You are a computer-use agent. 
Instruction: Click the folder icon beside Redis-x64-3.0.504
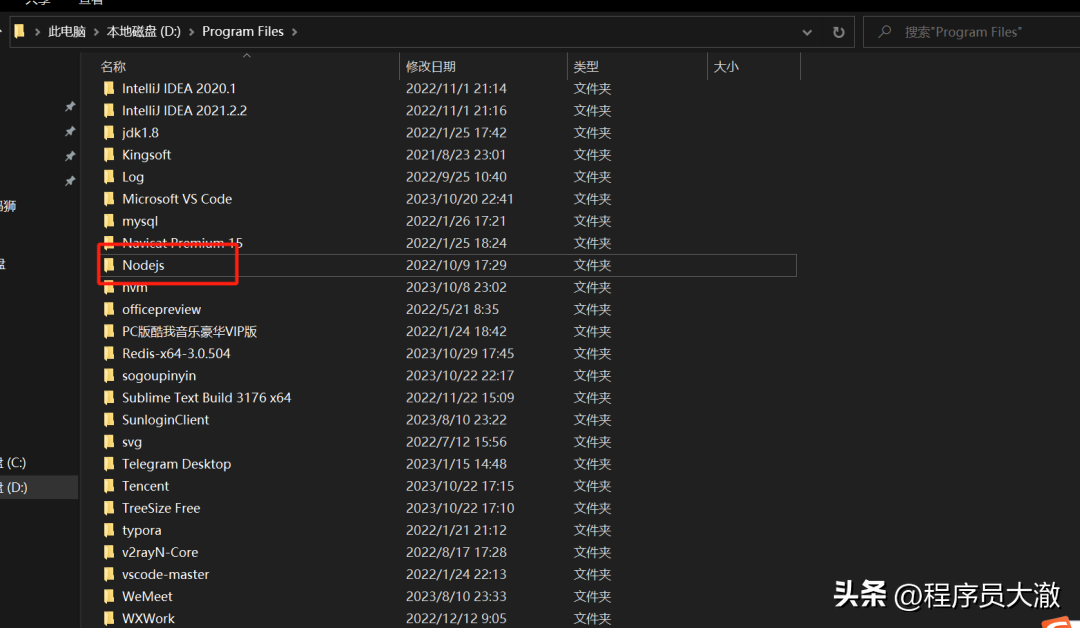coord(109,353)
